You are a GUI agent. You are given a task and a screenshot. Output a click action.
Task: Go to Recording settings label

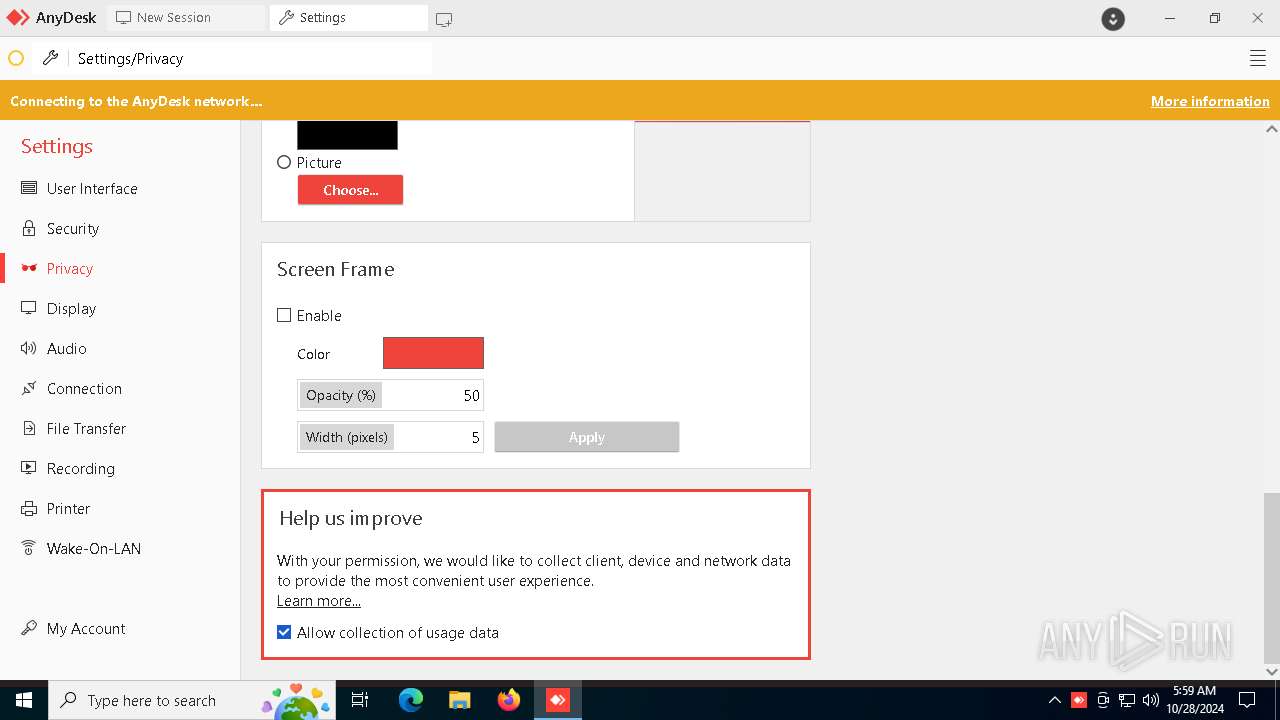click(x=81, y=468)
